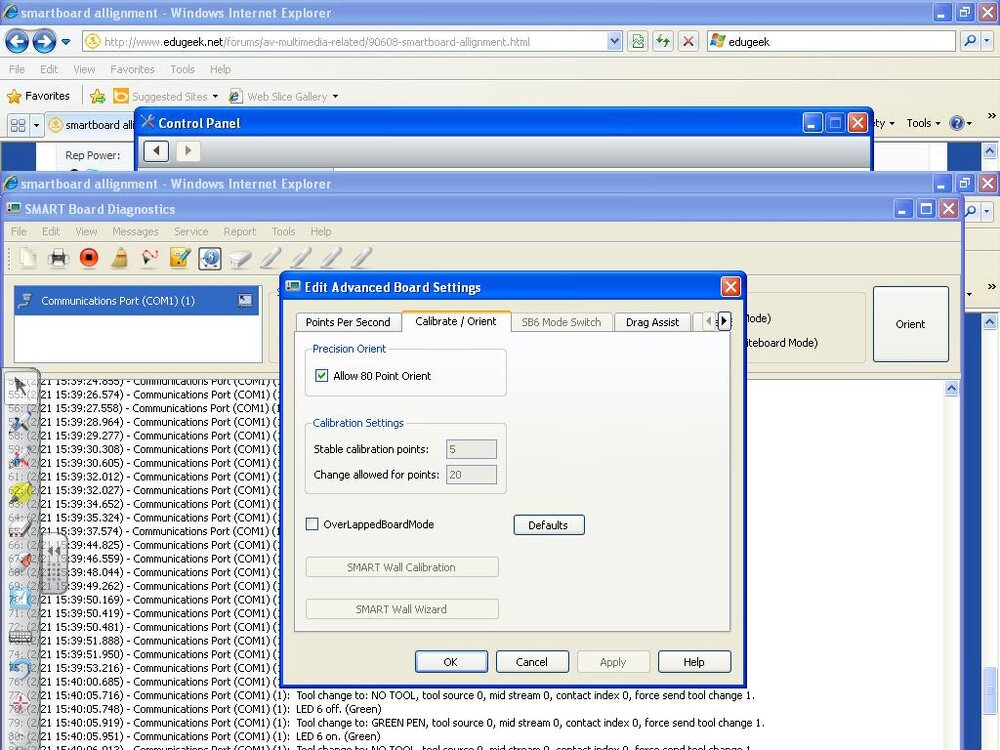The height and width of the screenshot is (750, 1000).
Task: Click the broom clear-log icon
Action: [119, 258]
